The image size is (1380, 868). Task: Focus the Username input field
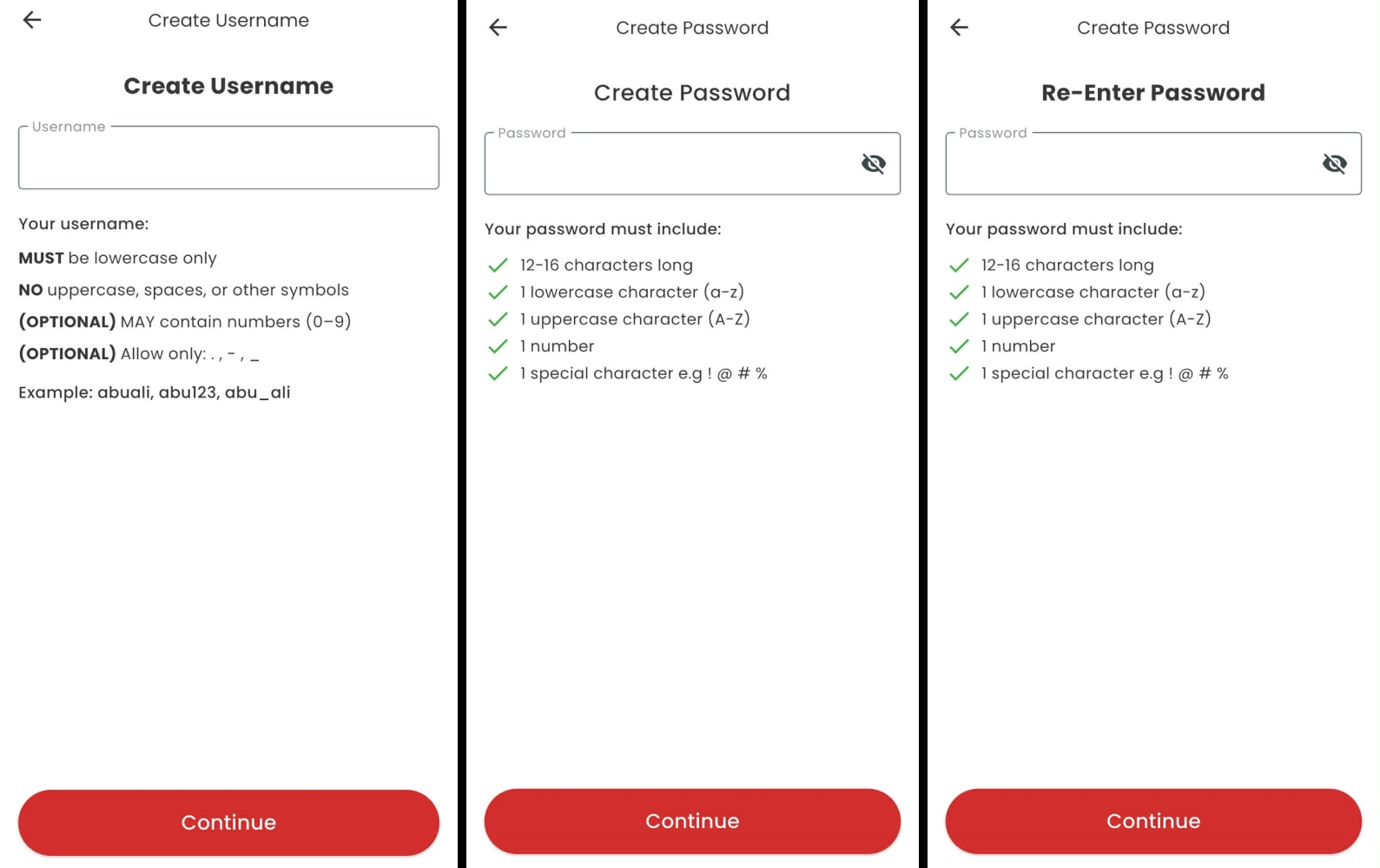228,159
